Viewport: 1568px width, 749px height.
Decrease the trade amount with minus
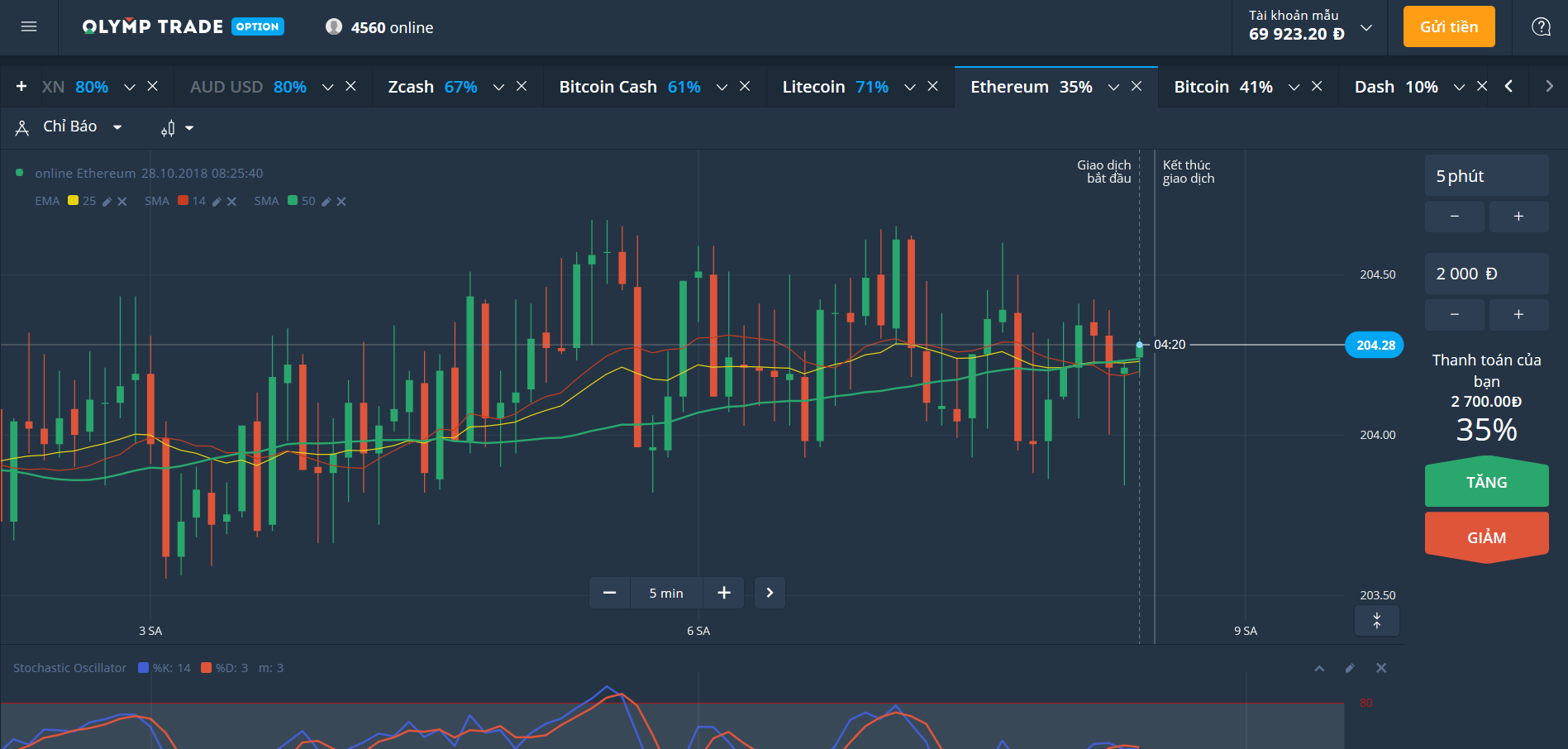pyautogui.click(x=1455, y=314)
